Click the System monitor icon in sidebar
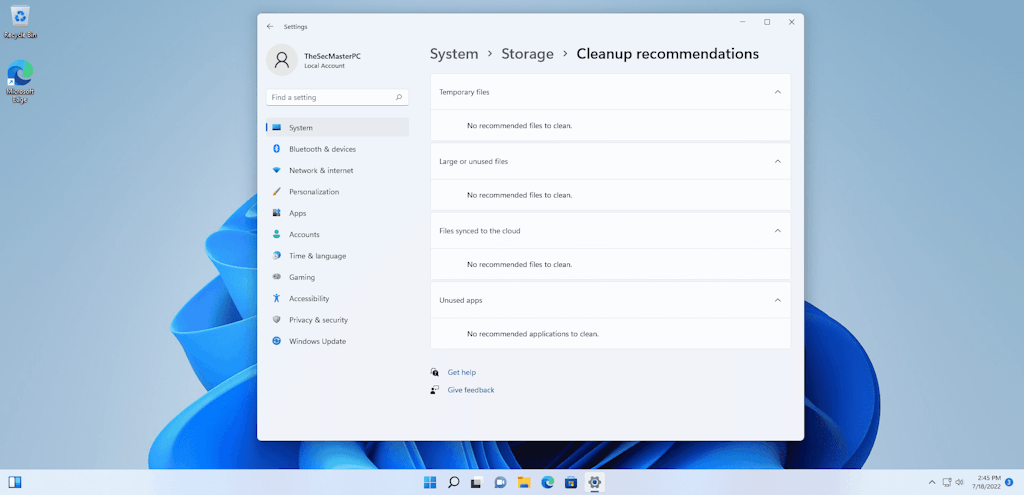Viewport: 1024px width, 495px height. tap(276, 127)
